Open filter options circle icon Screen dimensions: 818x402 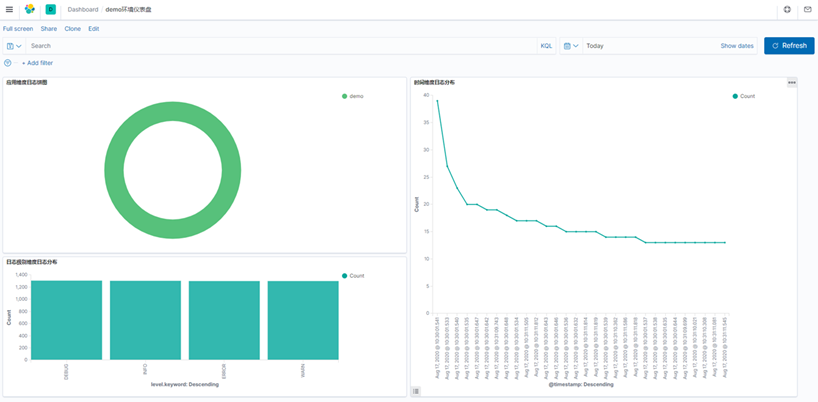coord(7,63)
